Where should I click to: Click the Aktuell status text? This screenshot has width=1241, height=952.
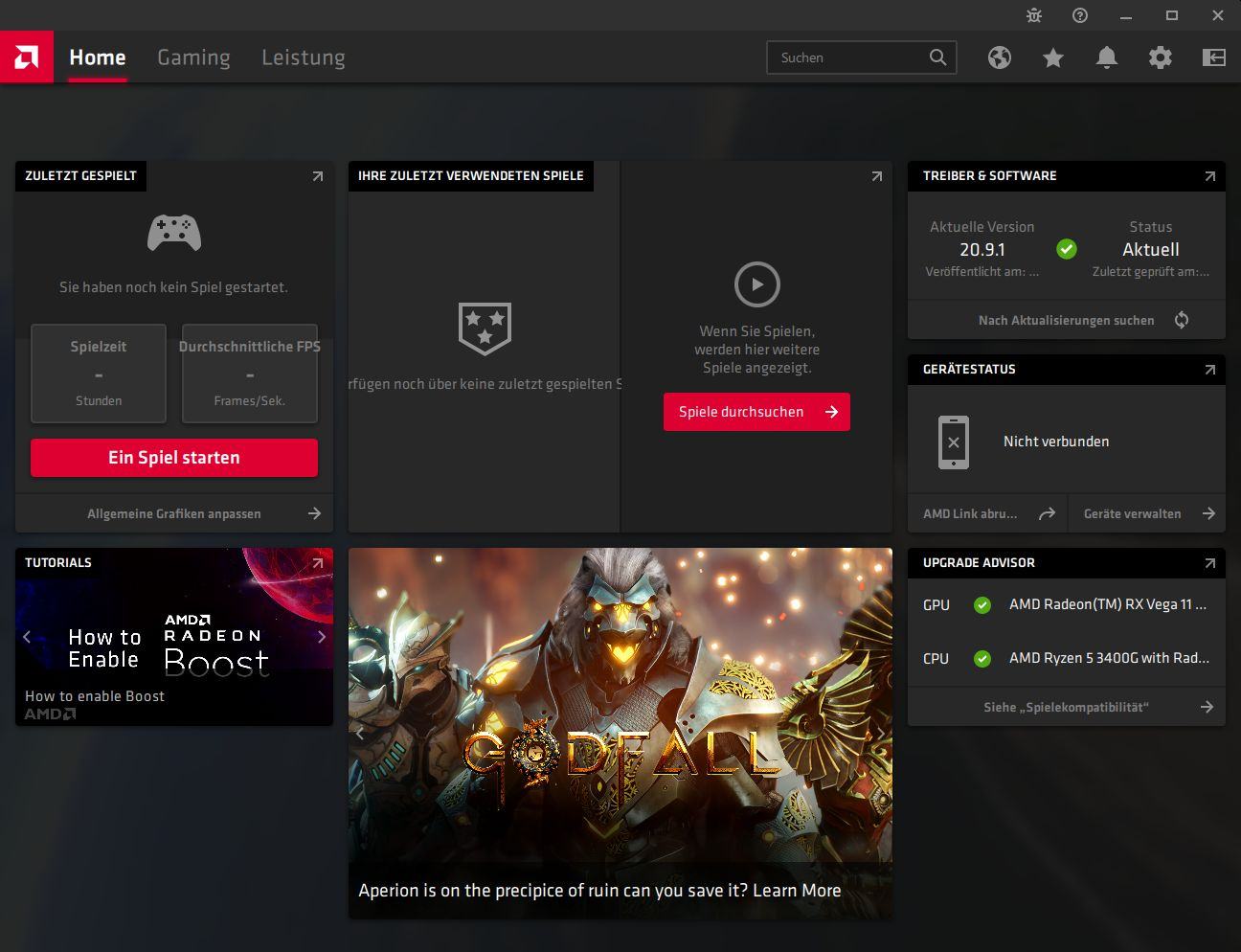(1151, 250)
